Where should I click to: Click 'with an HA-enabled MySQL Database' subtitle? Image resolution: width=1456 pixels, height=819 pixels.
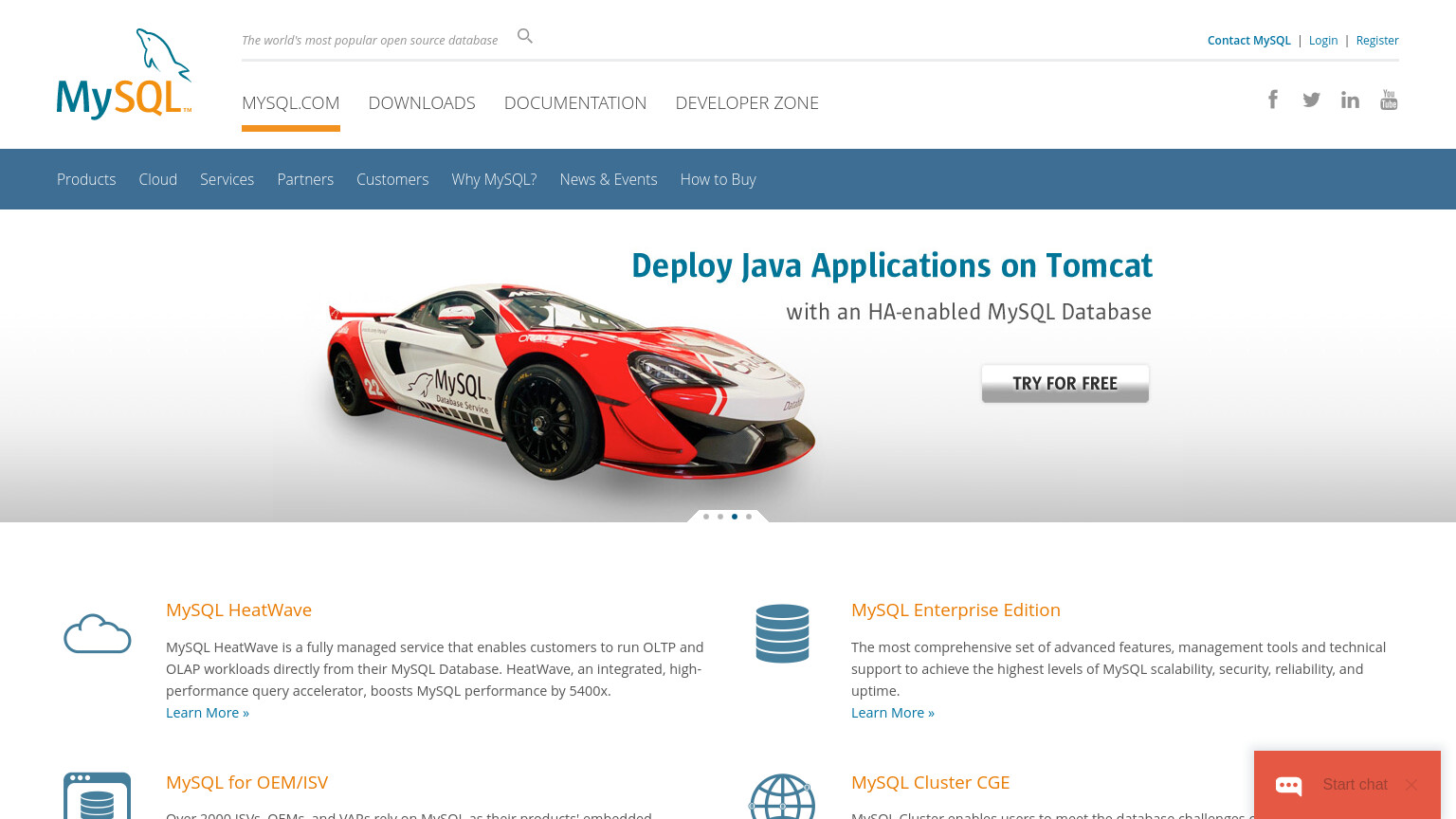point(969,312)
